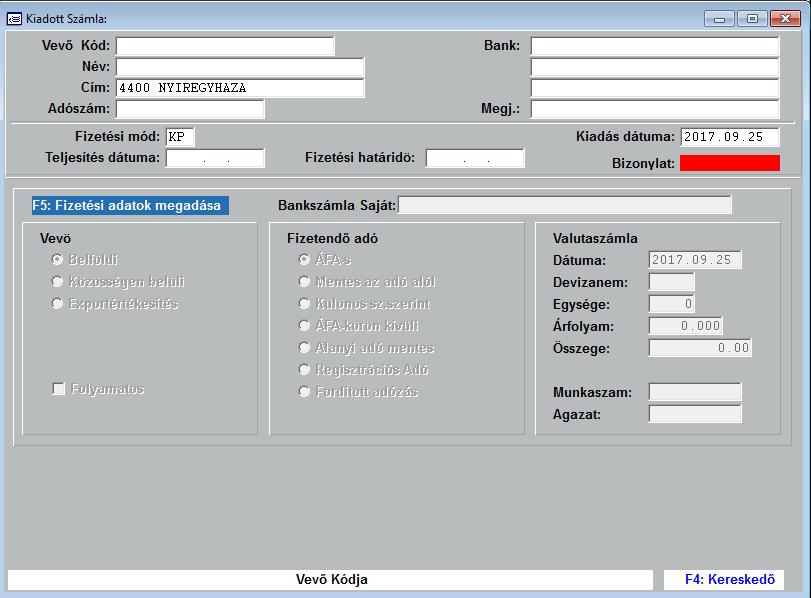The height and width of the screenshot is (598, 811).
Task: Click the Megj. comment field
Action: [x=655, y=109]
